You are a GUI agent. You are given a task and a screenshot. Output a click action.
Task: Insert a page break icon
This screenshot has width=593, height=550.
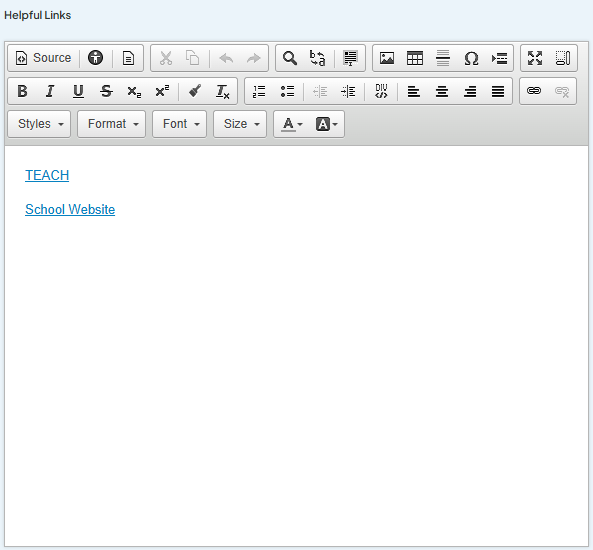[499, 58]
